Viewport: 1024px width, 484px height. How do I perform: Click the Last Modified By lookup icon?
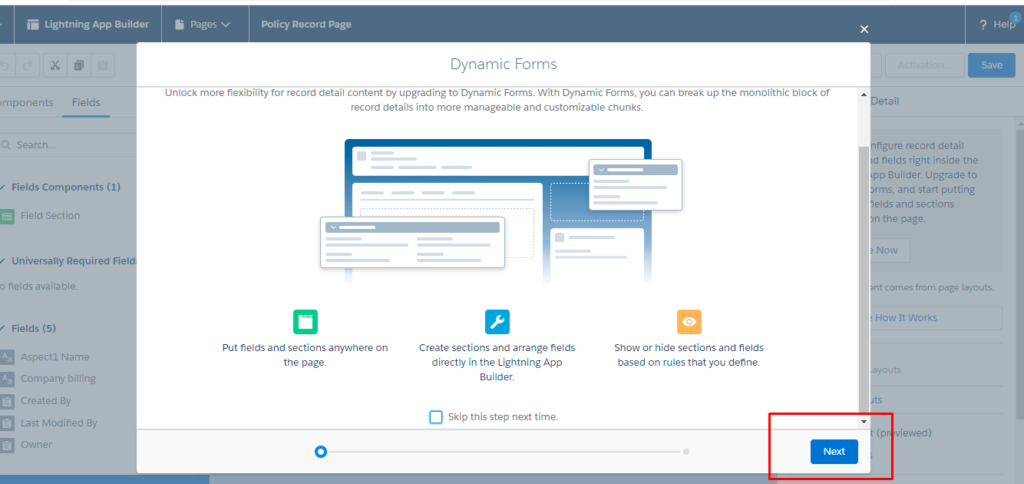(7, 423)
